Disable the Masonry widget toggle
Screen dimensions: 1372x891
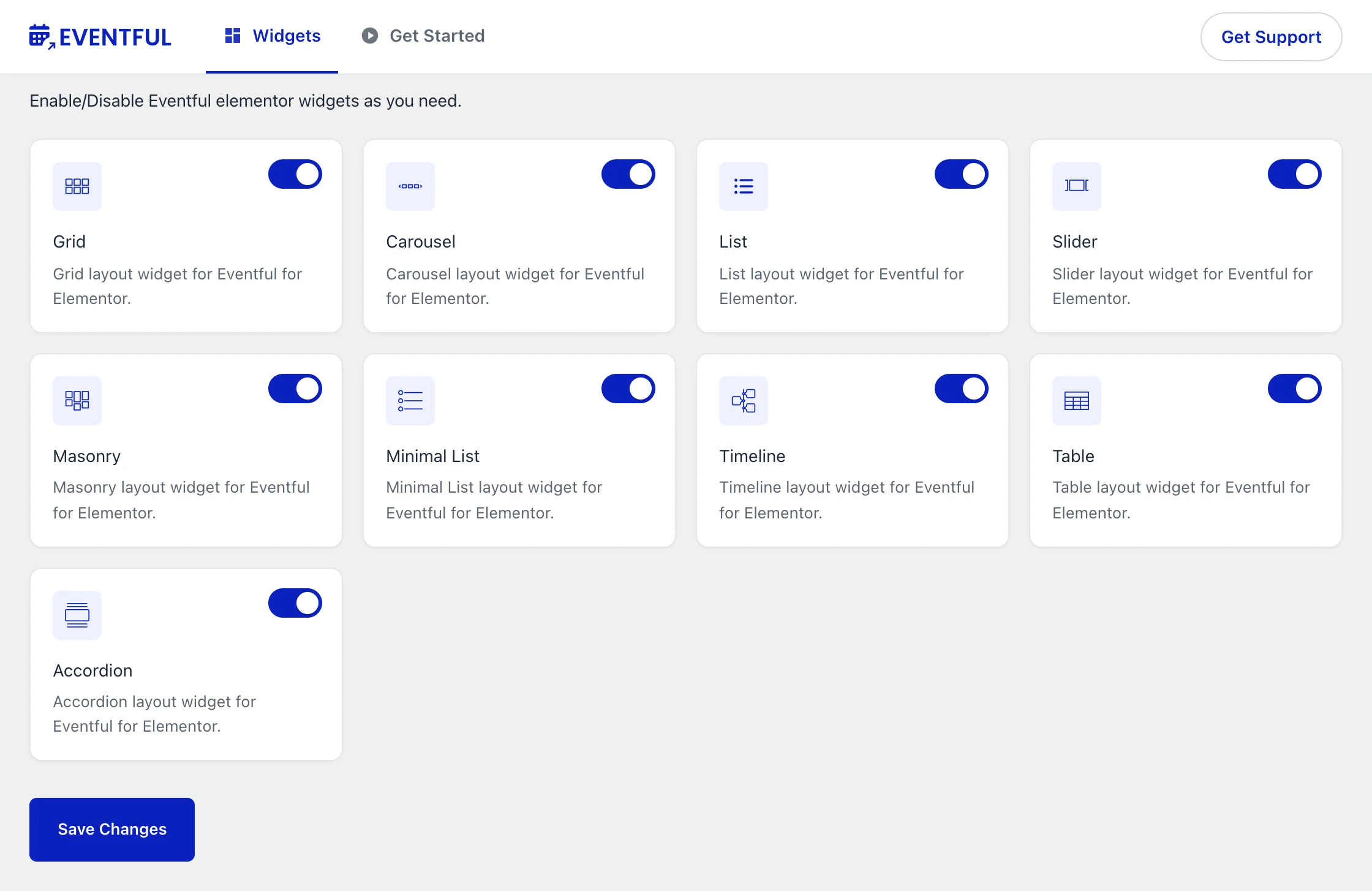tap(295, 389)
